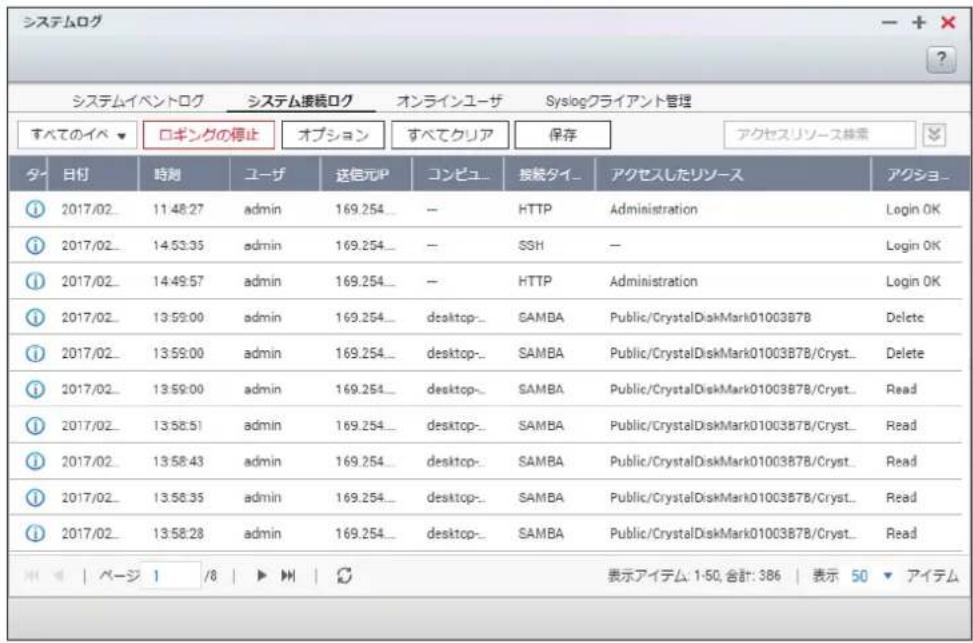
Task: Click 保存 button
Action: pyautogui.click(x=563, y=135)
